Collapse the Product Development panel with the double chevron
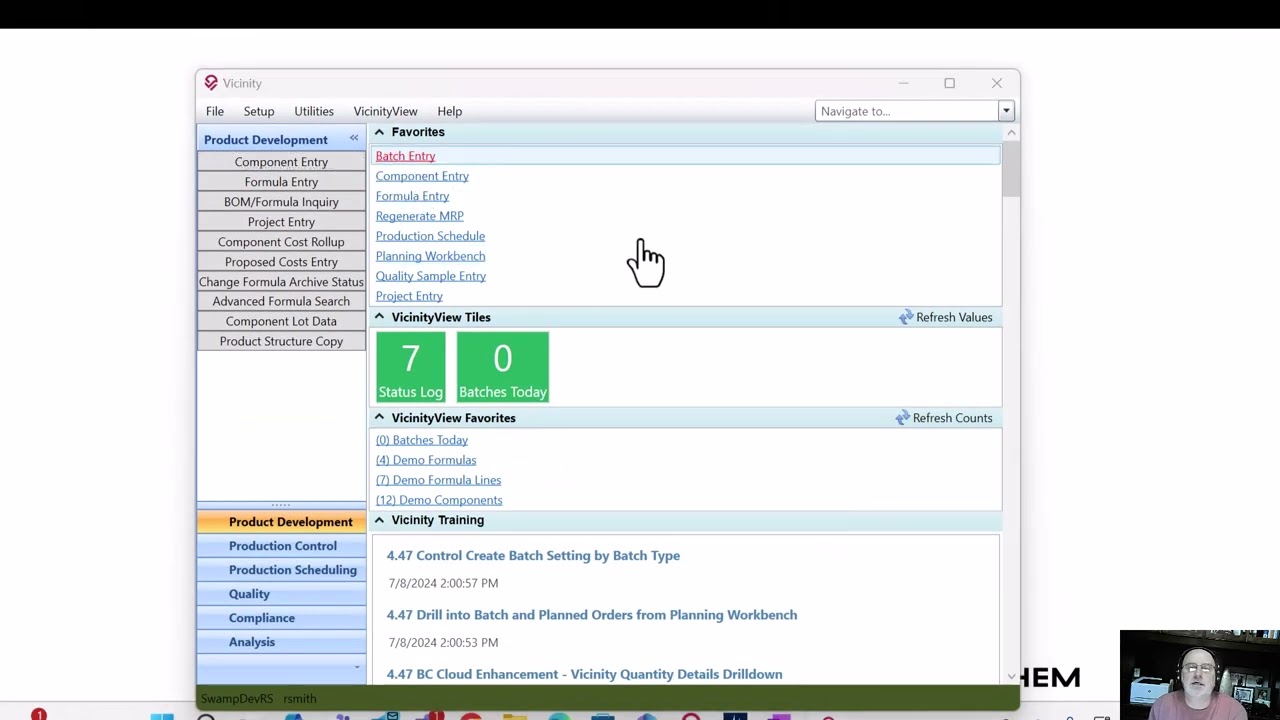This screenshot has width=1280, height=720. (x=353, y=138)
